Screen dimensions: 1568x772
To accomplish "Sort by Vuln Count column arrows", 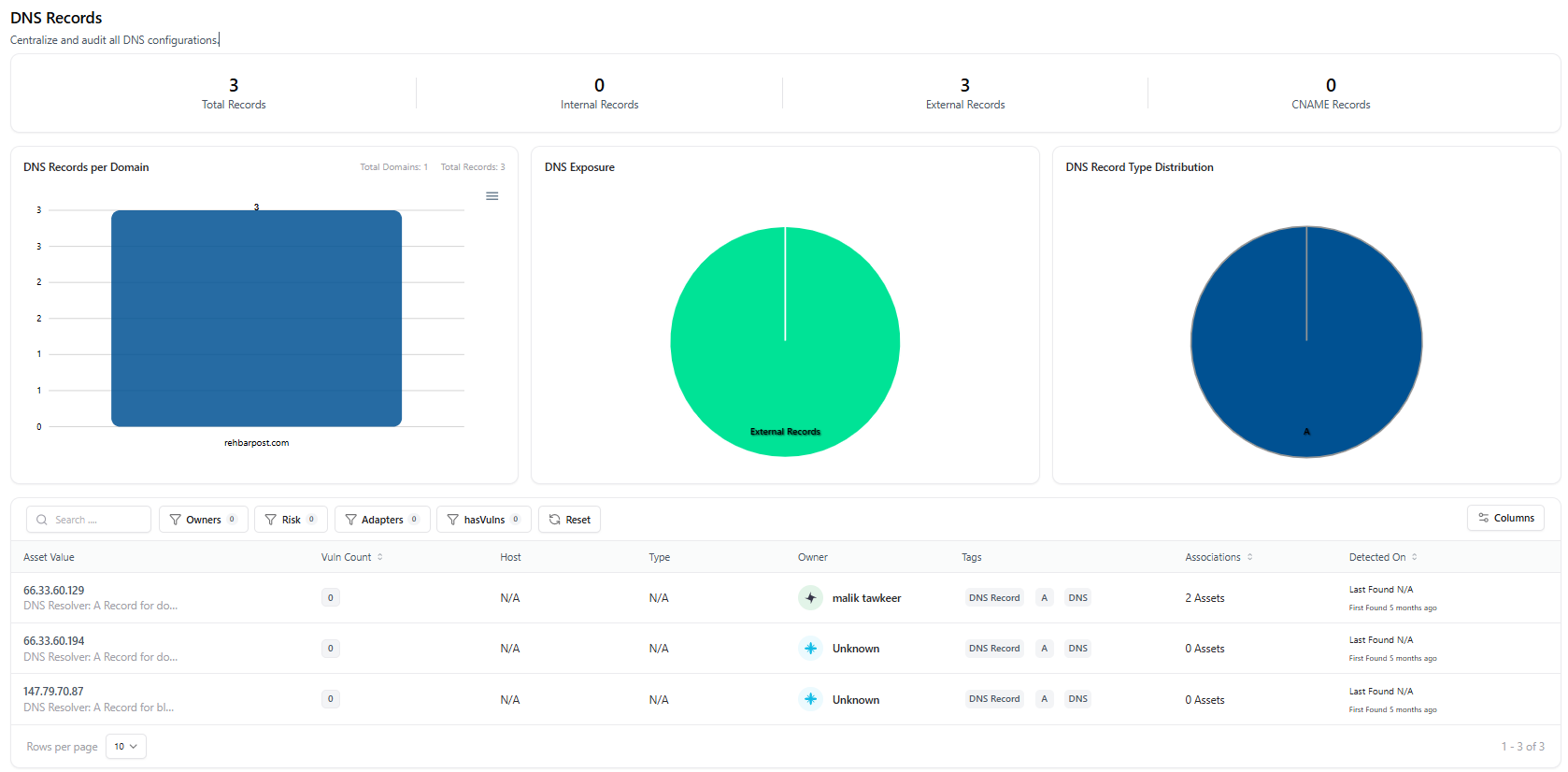I will pyautogui.click(x=380, y=557).
